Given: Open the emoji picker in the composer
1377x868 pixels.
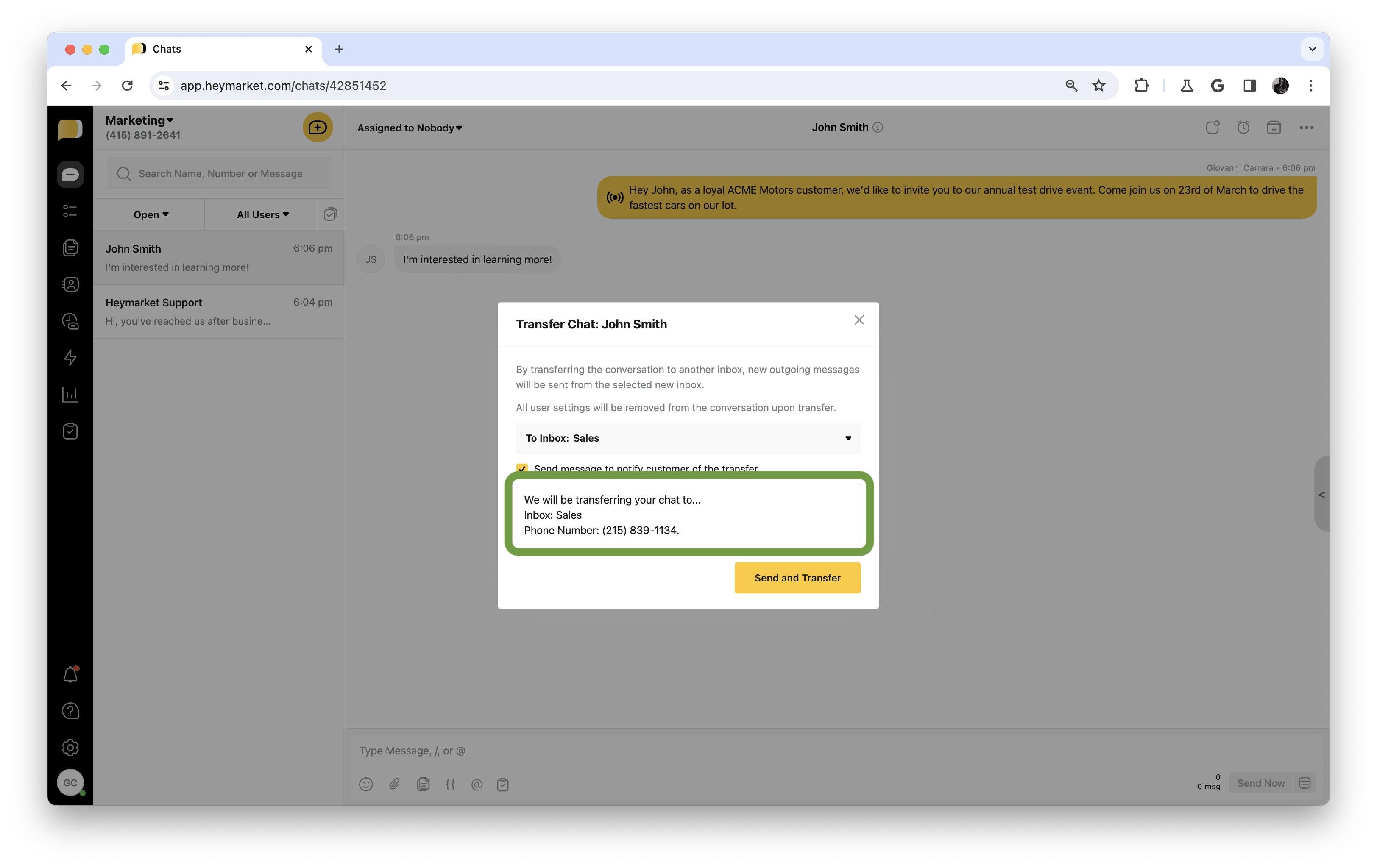Looking at the screenshot, I should point(366,784).
